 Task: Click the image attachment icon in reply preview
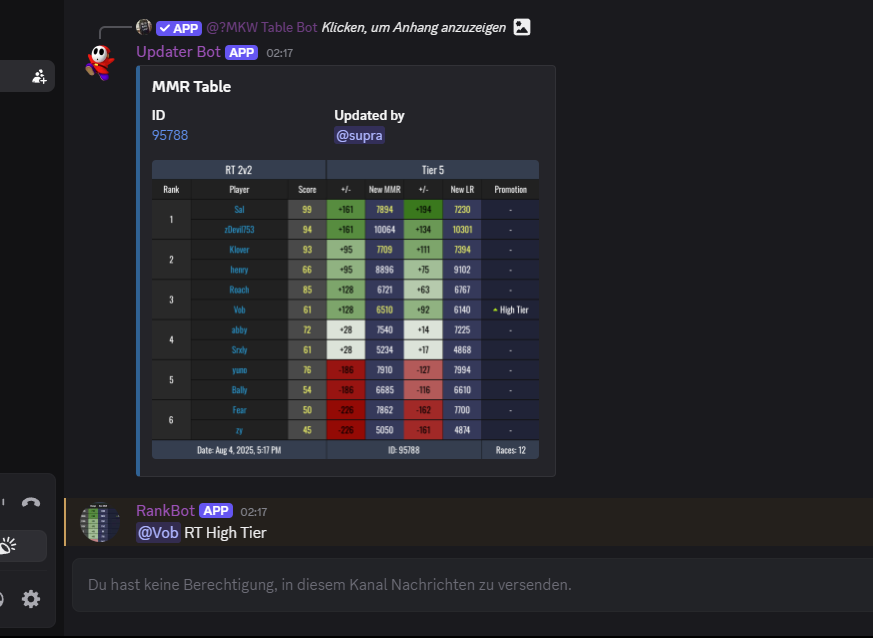522,27
